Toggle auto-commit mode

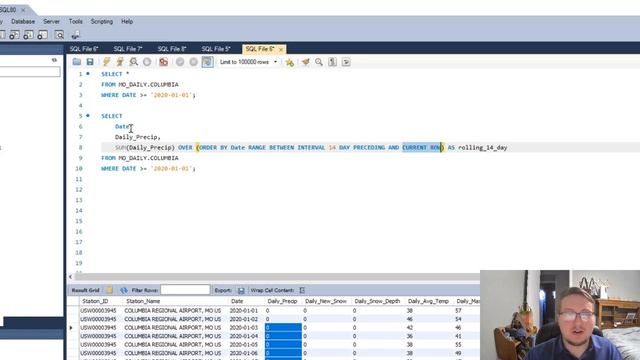[207, 62]
